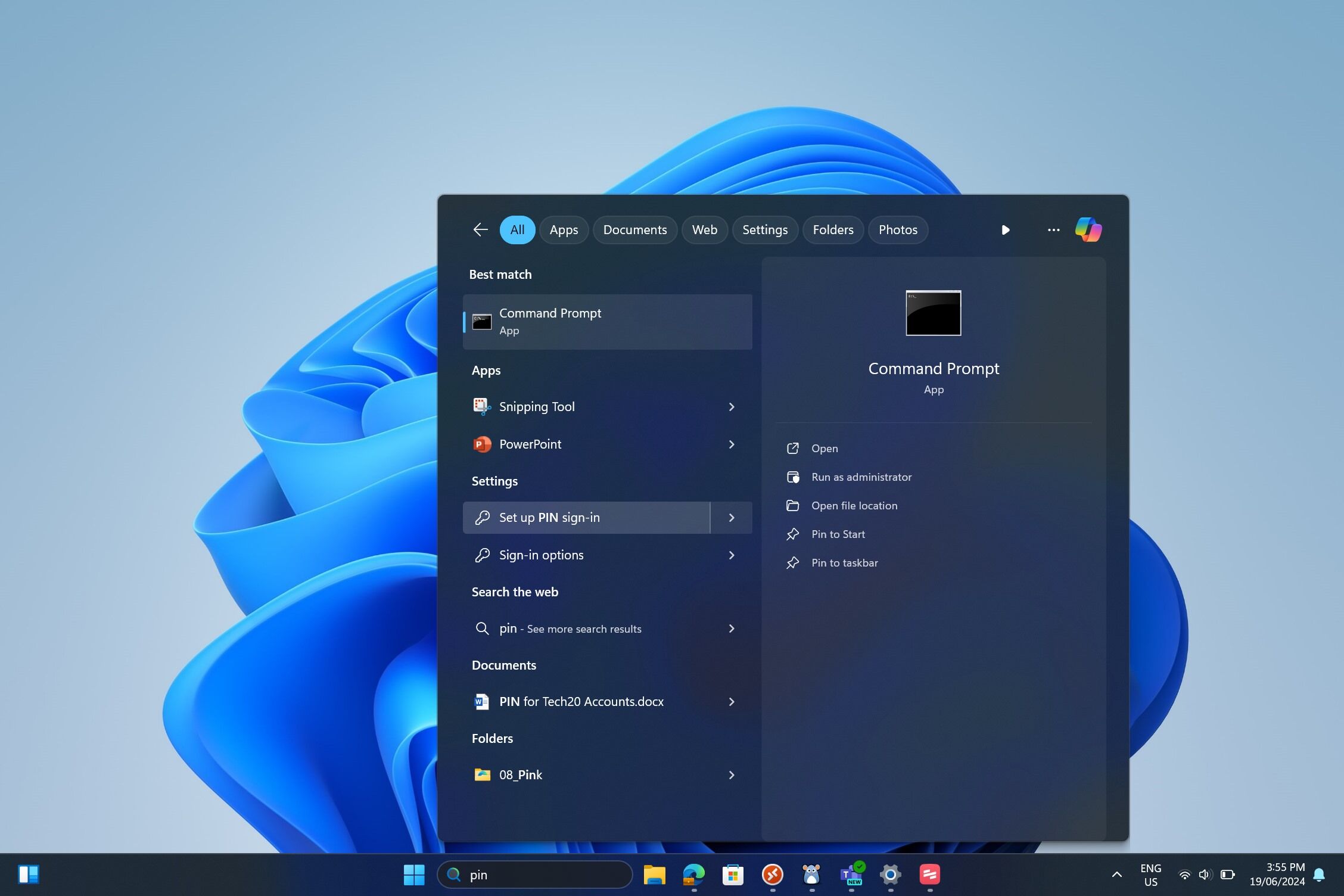
Task: Click Pin to taskbar option
Action: click(x=844, y=563)
